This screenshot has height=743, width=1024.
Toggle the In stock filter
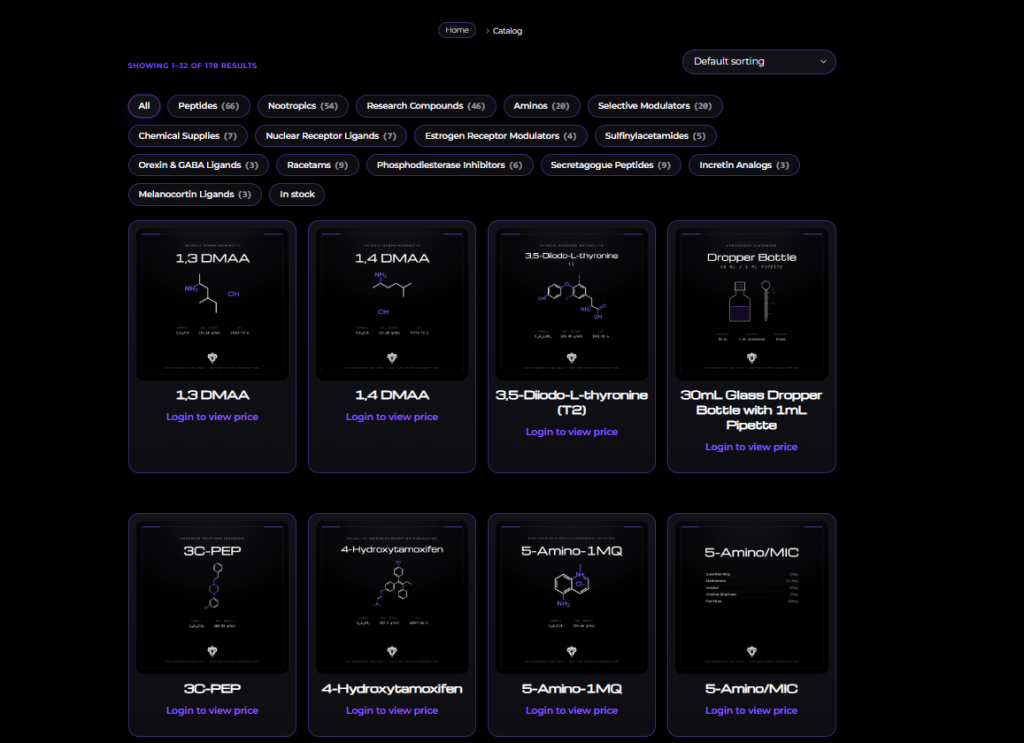click(297, 195)
